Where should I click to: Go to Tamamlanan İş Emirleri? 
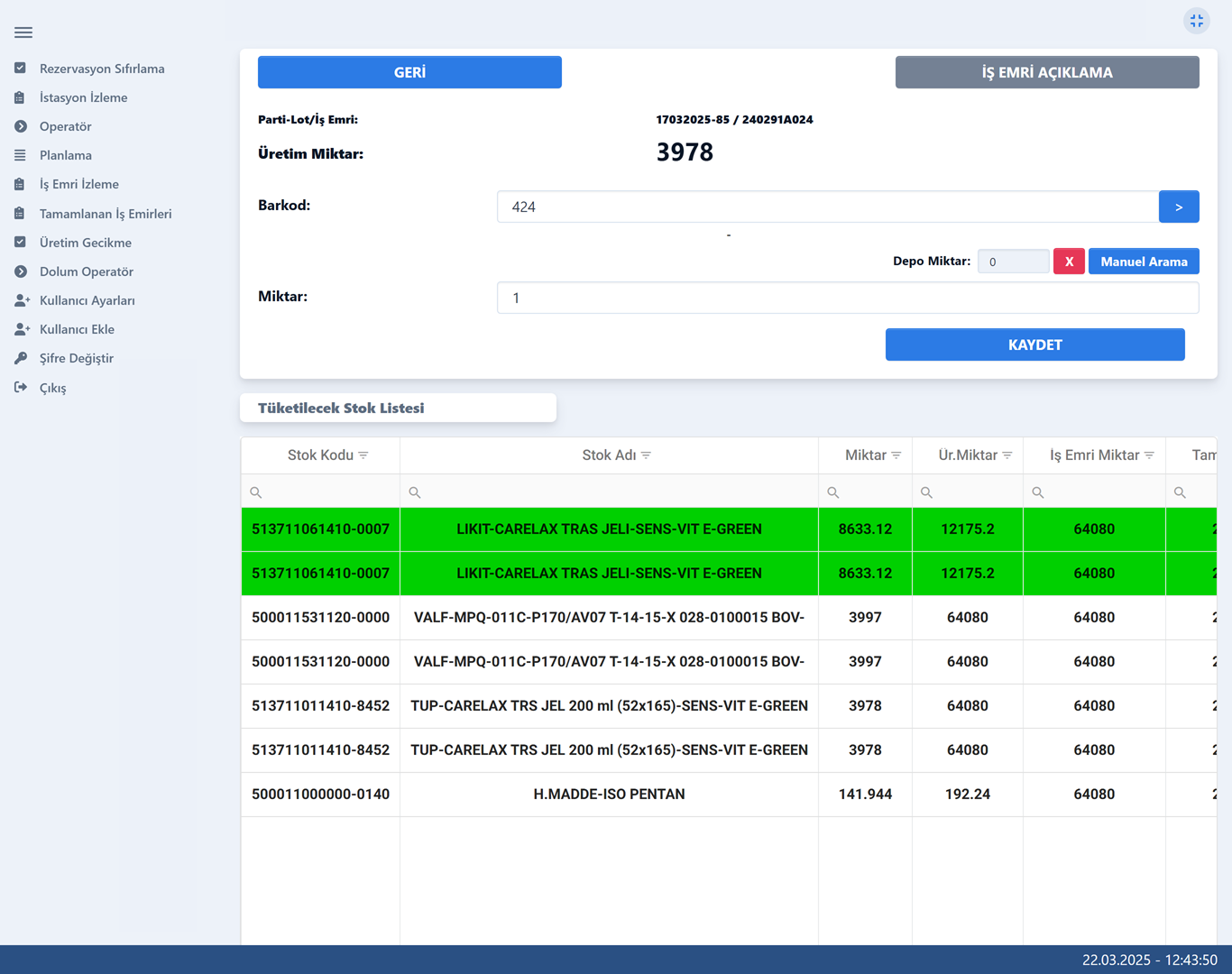(105, 214)
